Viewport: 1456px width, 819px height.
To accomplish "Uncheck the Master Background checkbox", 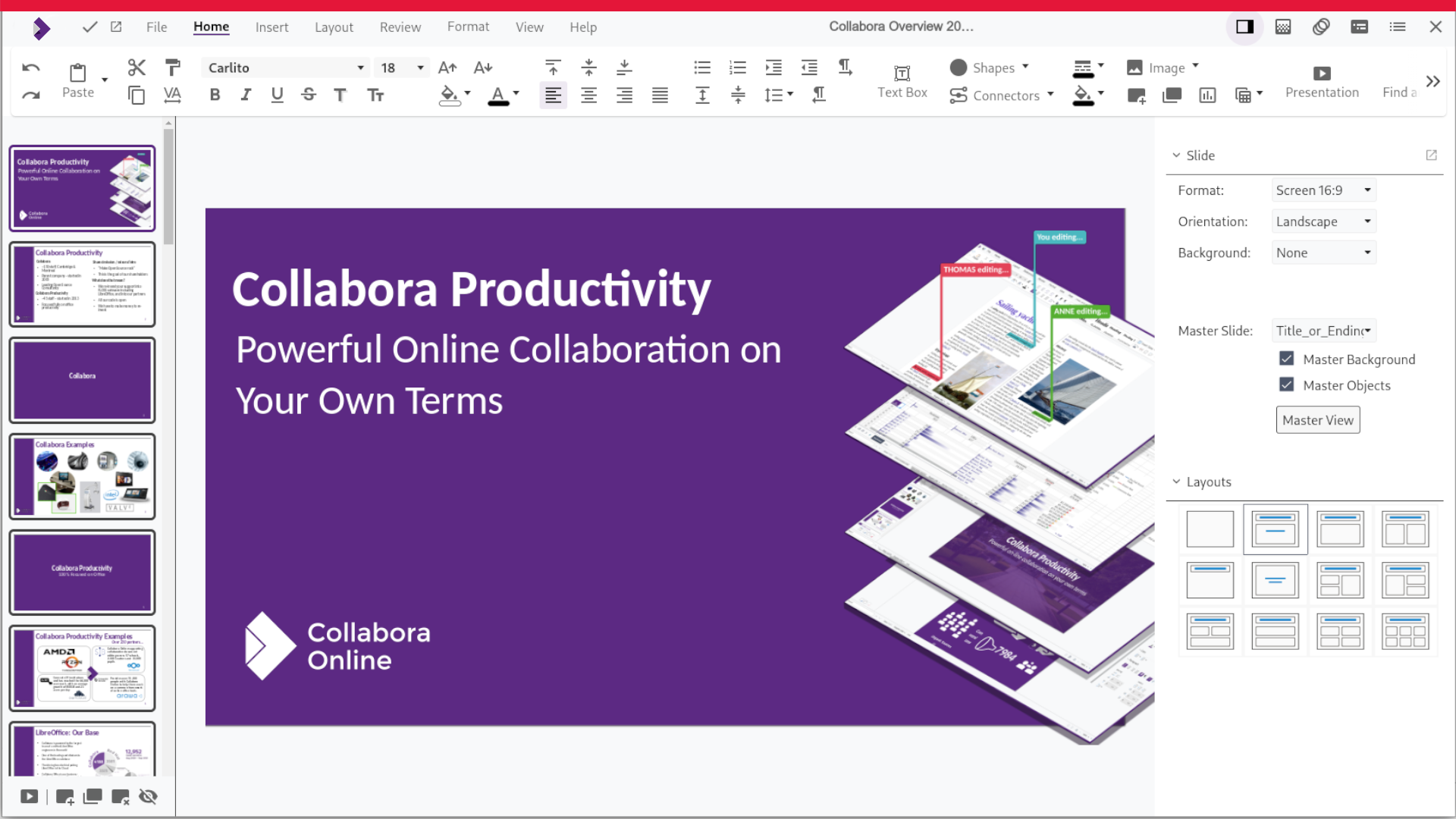I will point(1286,358).
